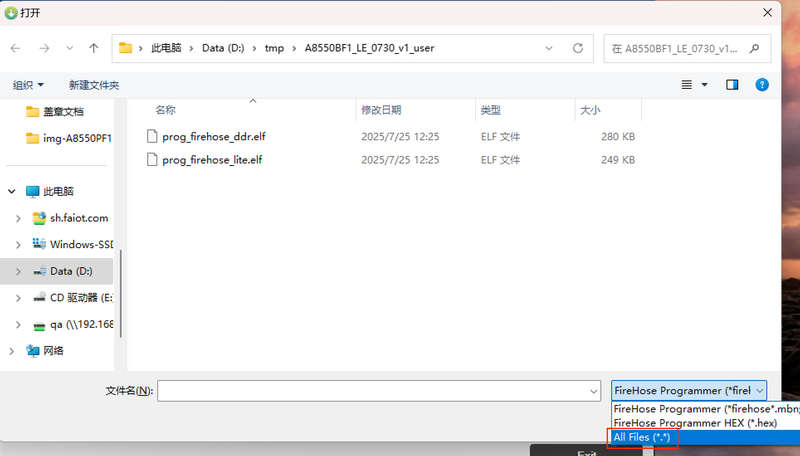Toggle the preview pane icon
This screenshot has height=456, width=800.
coord(732,85)
